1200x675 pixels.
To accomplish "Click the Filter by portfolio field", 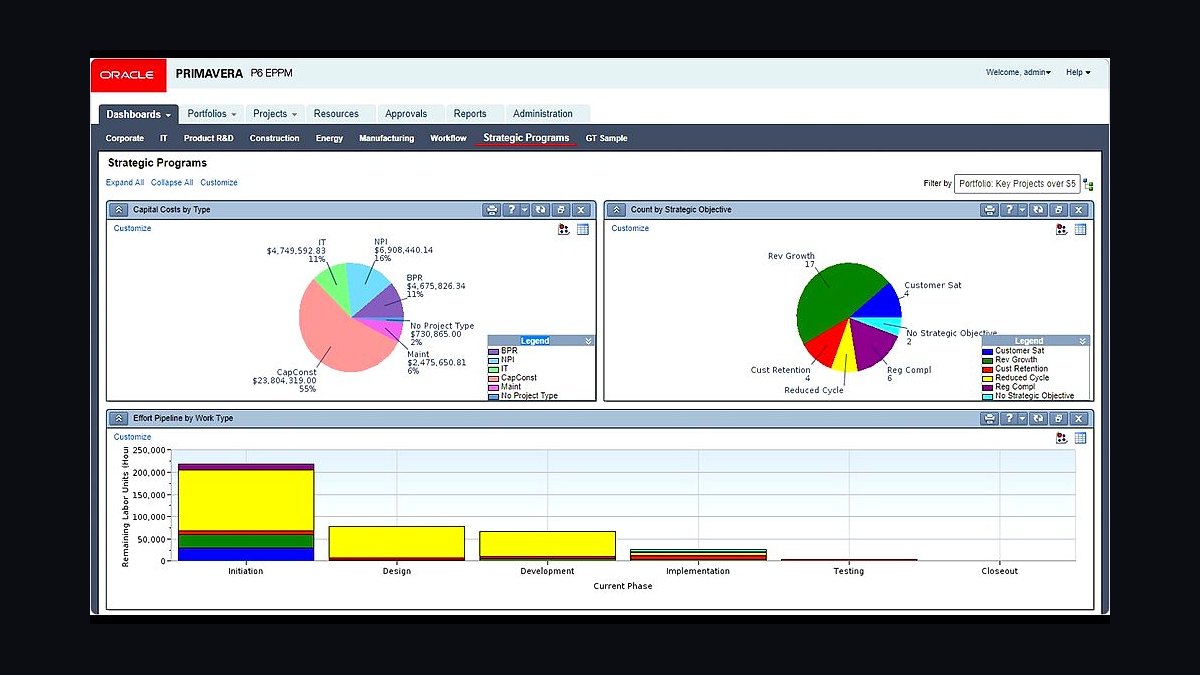I will click(1016, 184).
